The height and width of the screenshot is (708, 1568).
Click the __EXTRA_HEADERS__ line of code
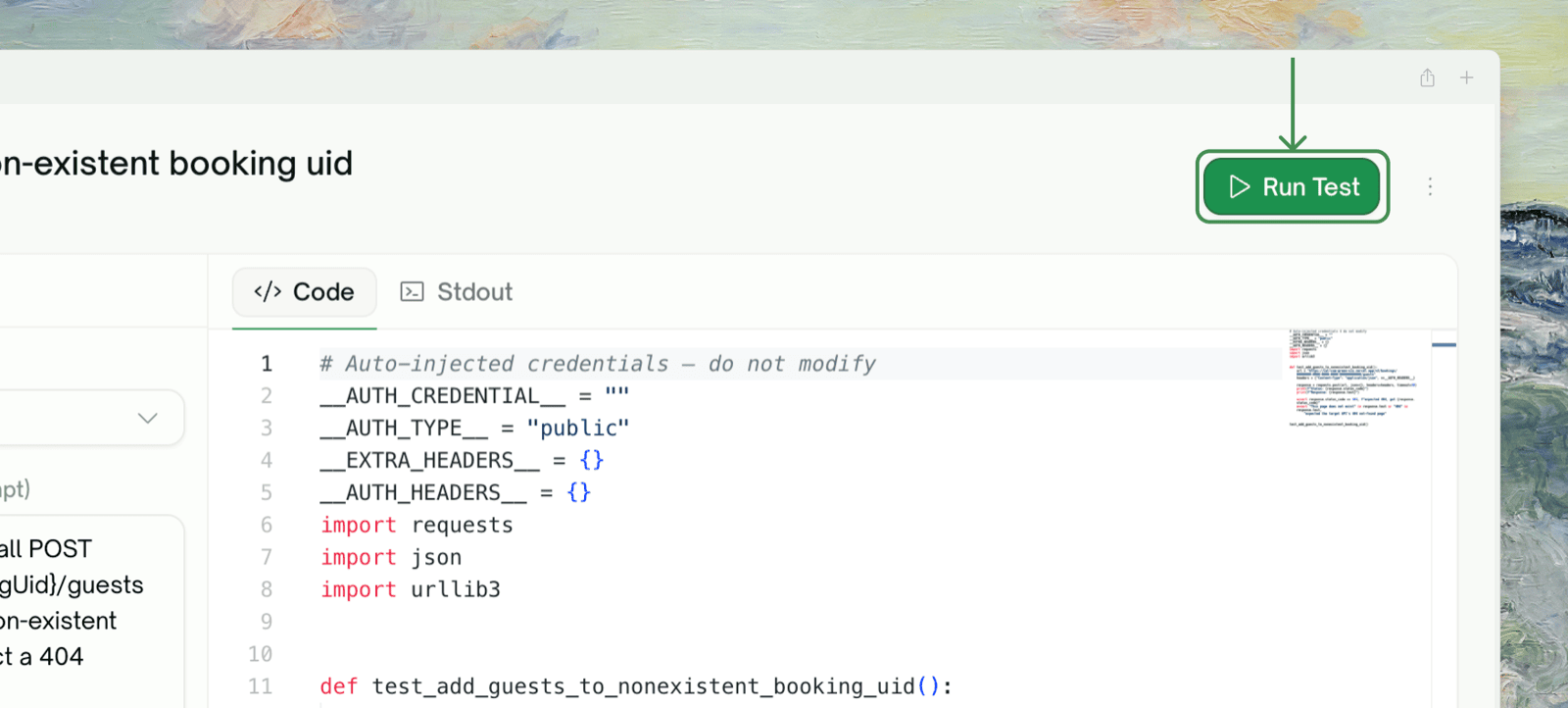pyautogui.click(x=462, y=461)
